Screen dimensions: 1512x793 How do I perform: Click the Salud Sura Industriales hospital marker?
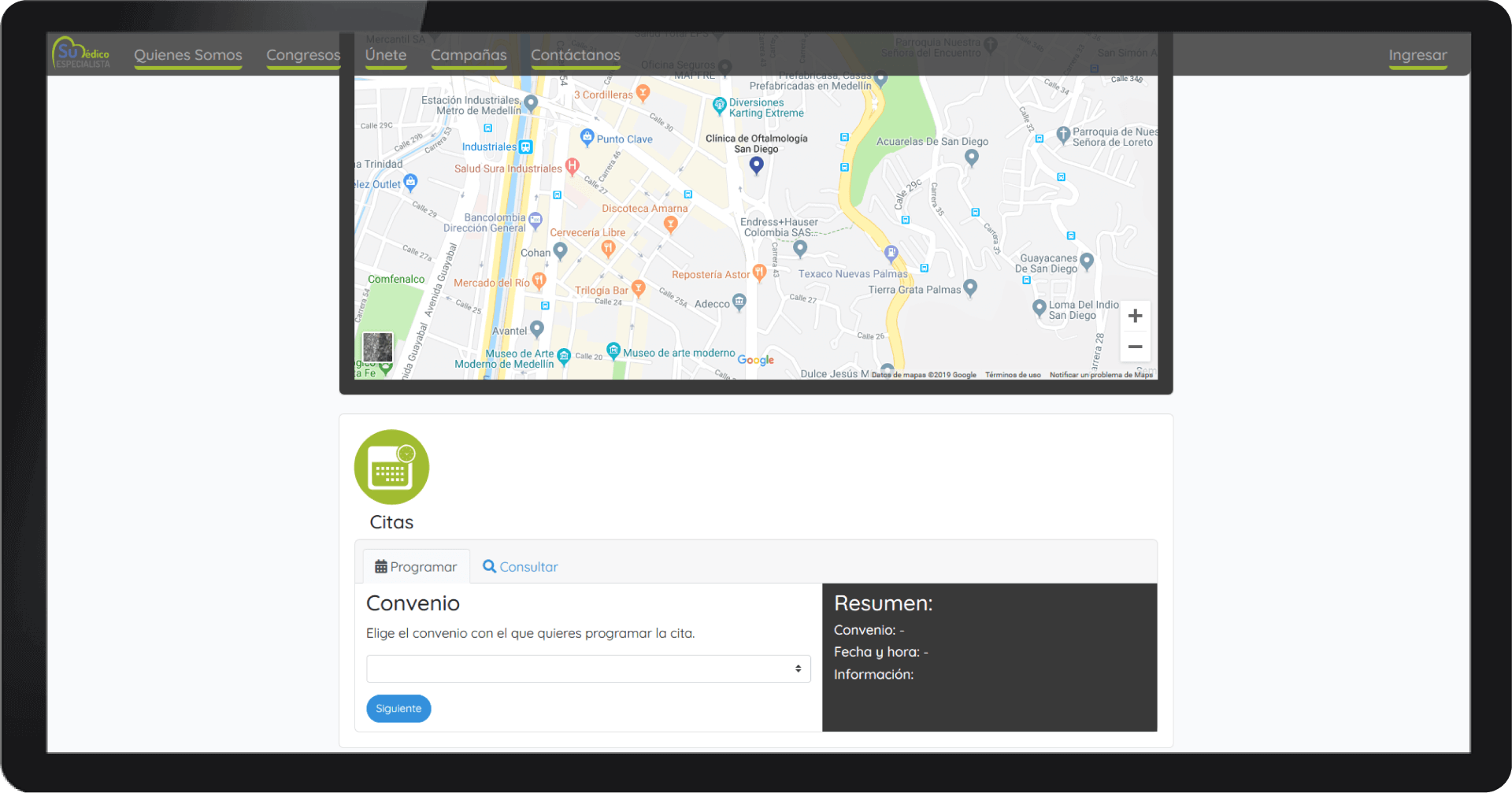[573, 166]
